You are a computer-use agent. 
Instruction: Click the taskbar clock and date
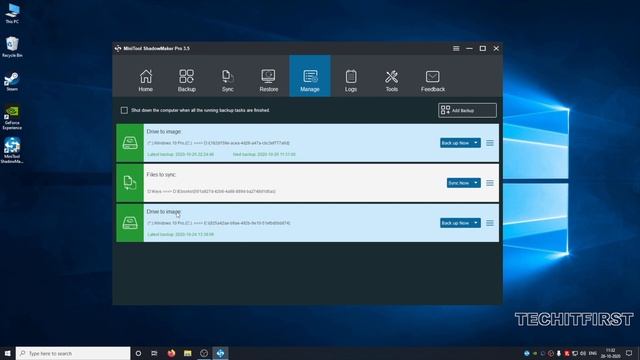pos(610,353)
